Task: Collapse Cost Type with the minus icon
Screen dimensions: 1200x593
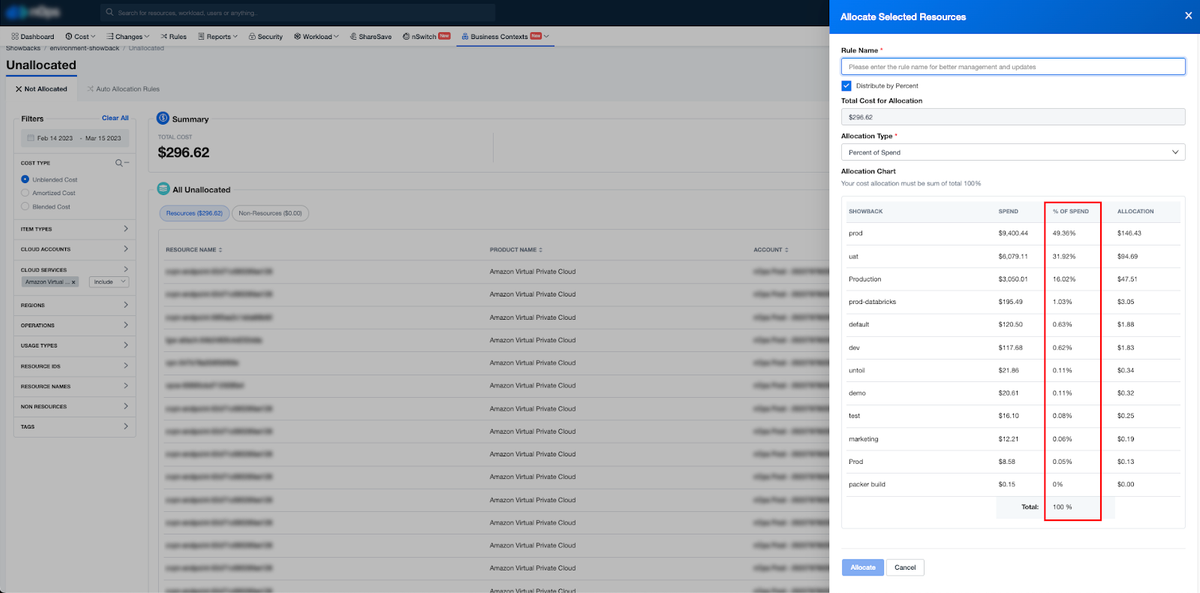Action: click(127, 162)
